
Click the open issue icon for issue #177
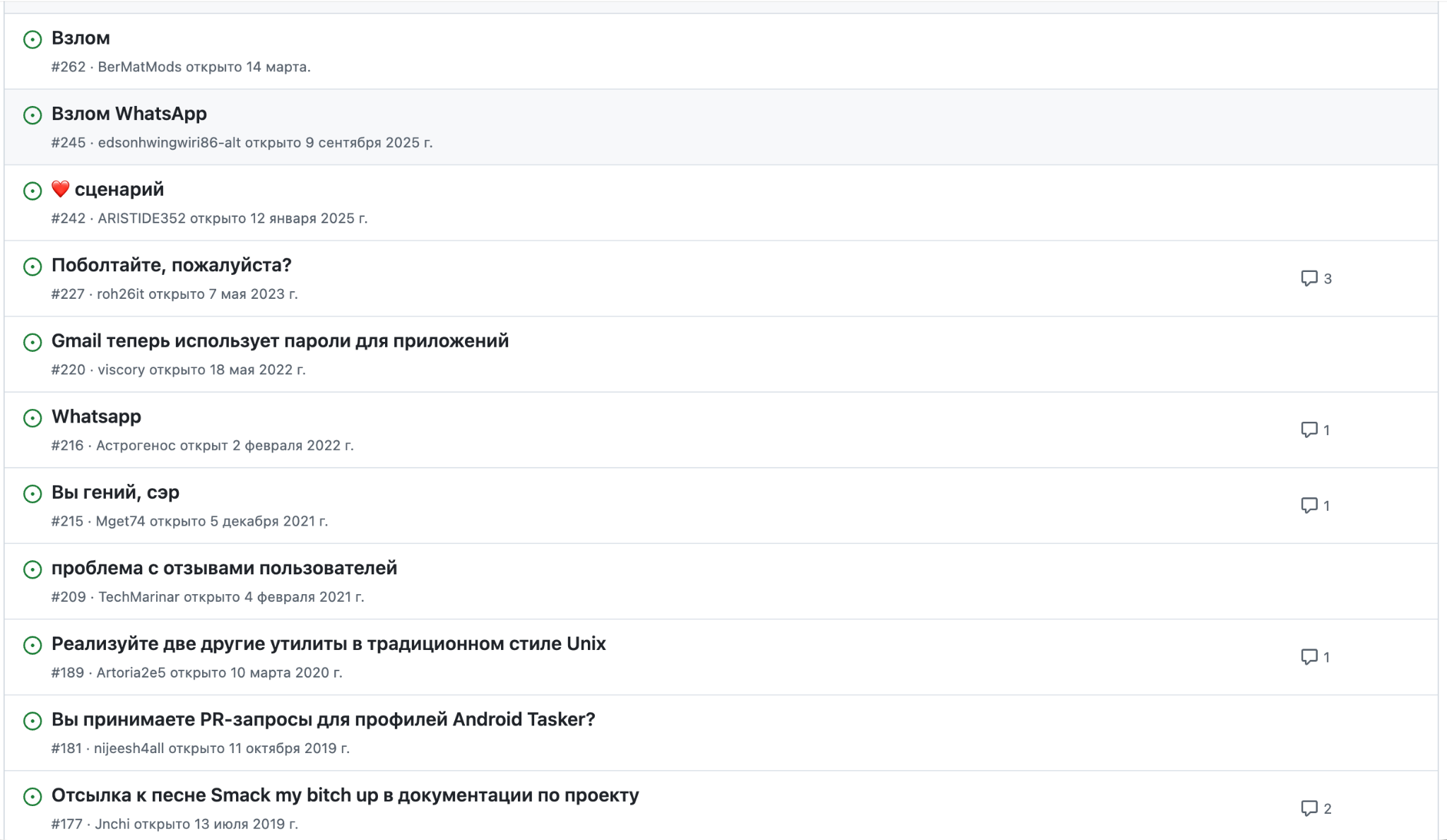(x=33, y=797)
